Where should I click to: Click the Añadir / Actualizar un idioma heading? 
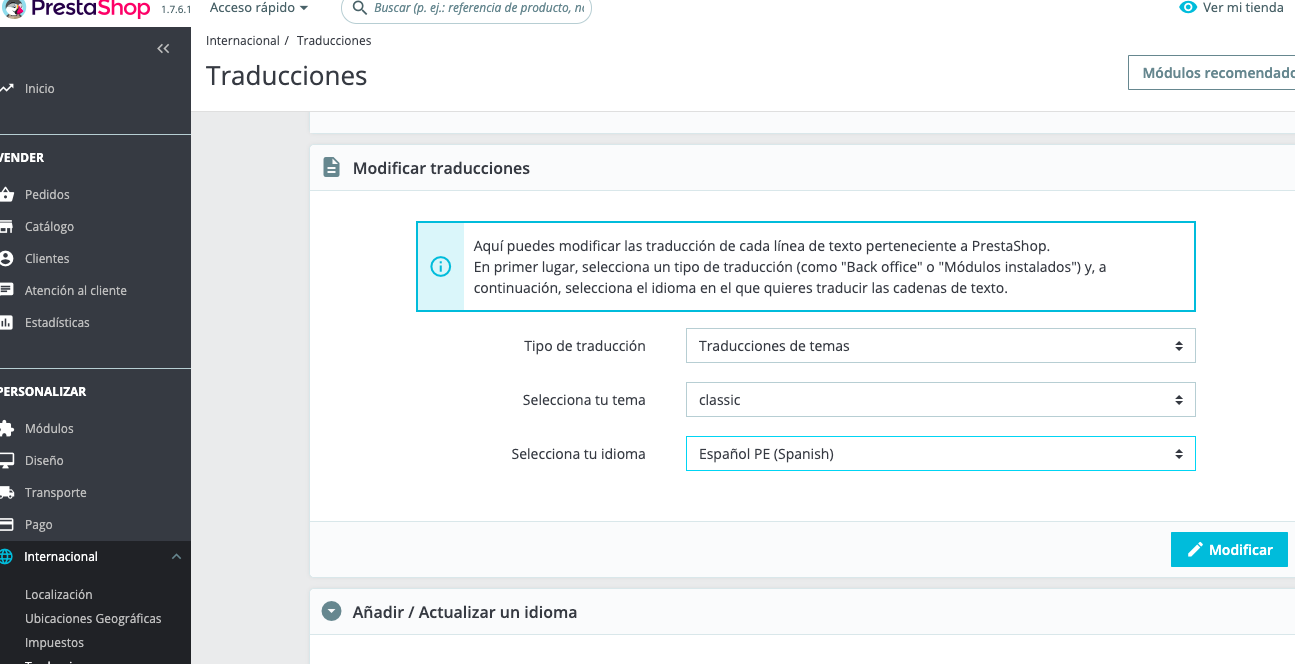tap(465, 612)
